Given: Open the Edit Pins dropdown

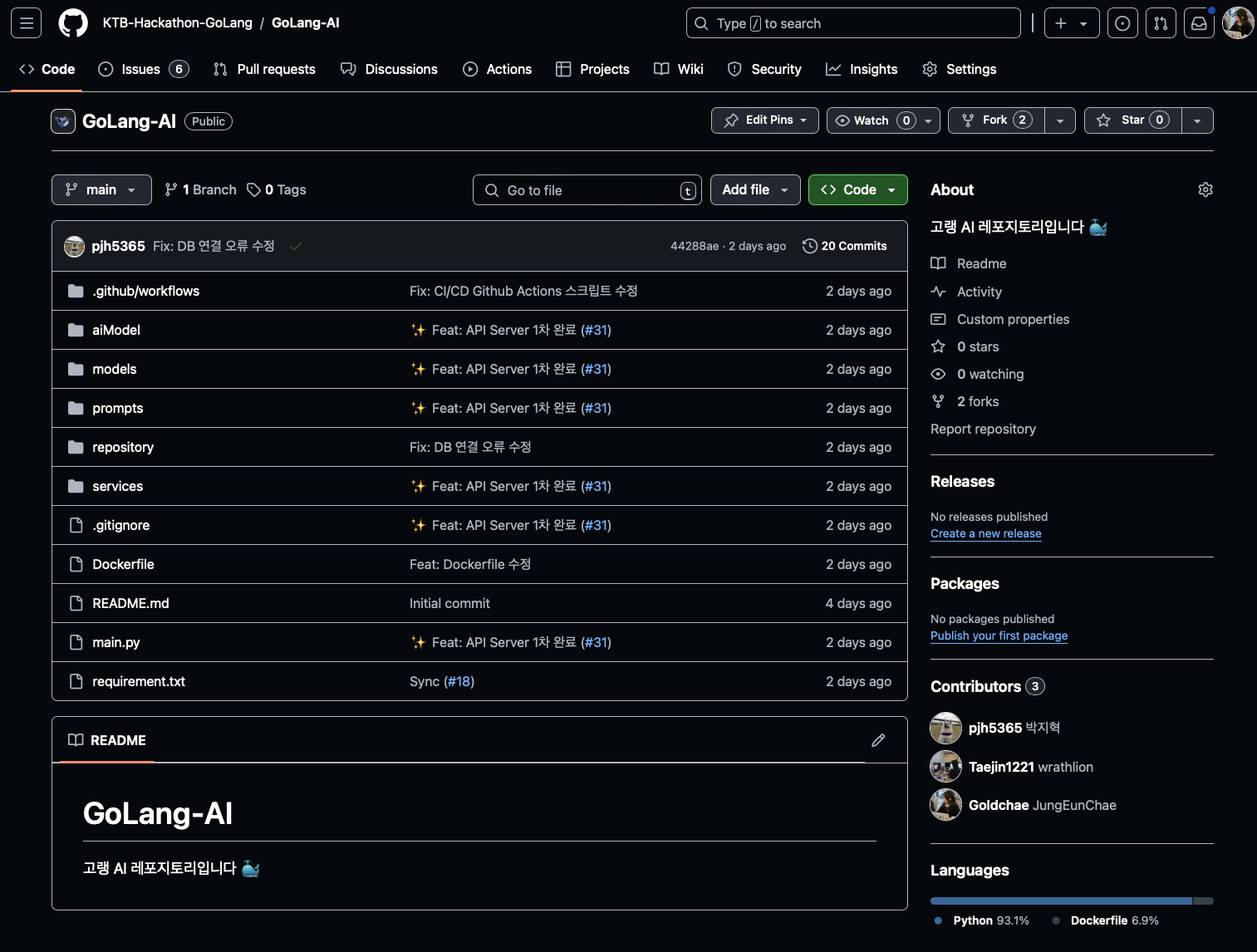Looking at the screenshot, I should 765,120.
